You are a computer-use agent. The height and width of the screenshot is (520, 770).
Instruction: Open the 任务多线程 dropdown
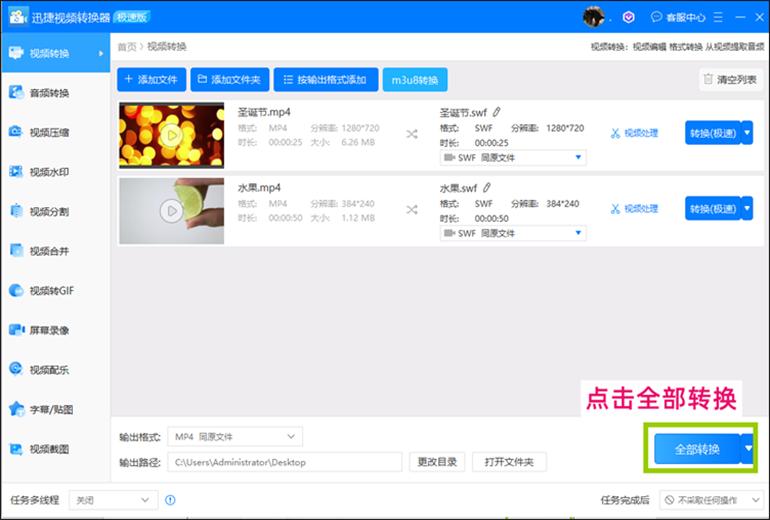point(113,500)
